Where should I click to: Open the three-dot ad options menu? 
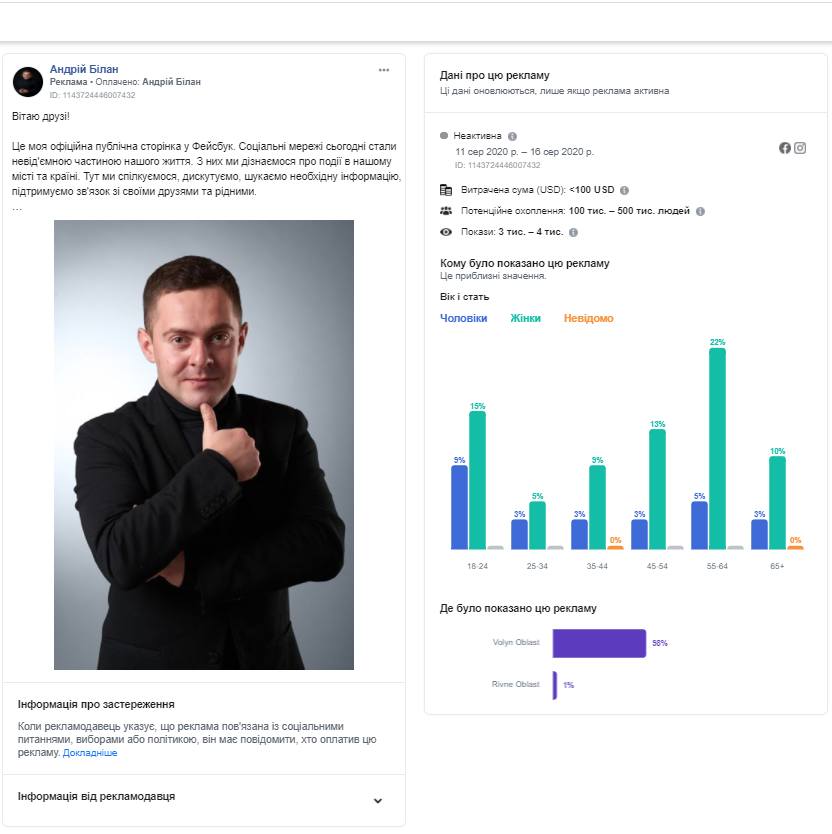click(383, 70)
